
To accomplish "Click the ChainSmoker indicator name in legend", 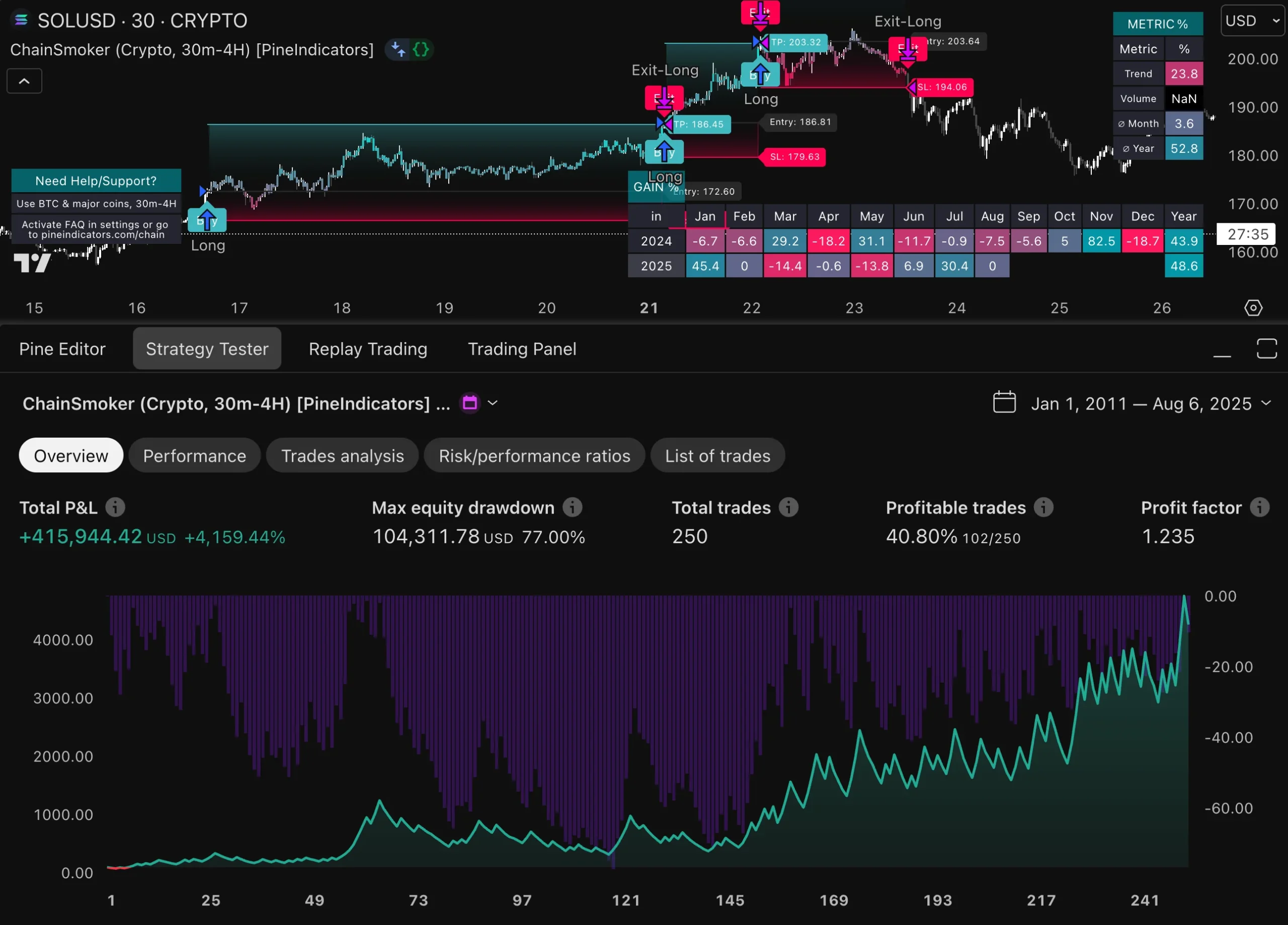I will pyautogui.click(x=192, y=50).
